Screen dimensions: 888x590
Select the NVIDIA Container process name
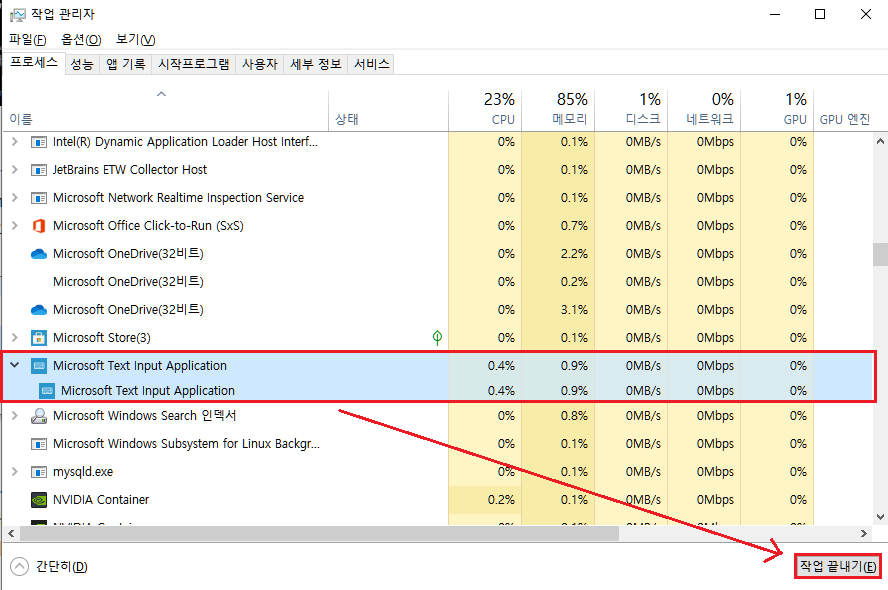click(101, 500)
